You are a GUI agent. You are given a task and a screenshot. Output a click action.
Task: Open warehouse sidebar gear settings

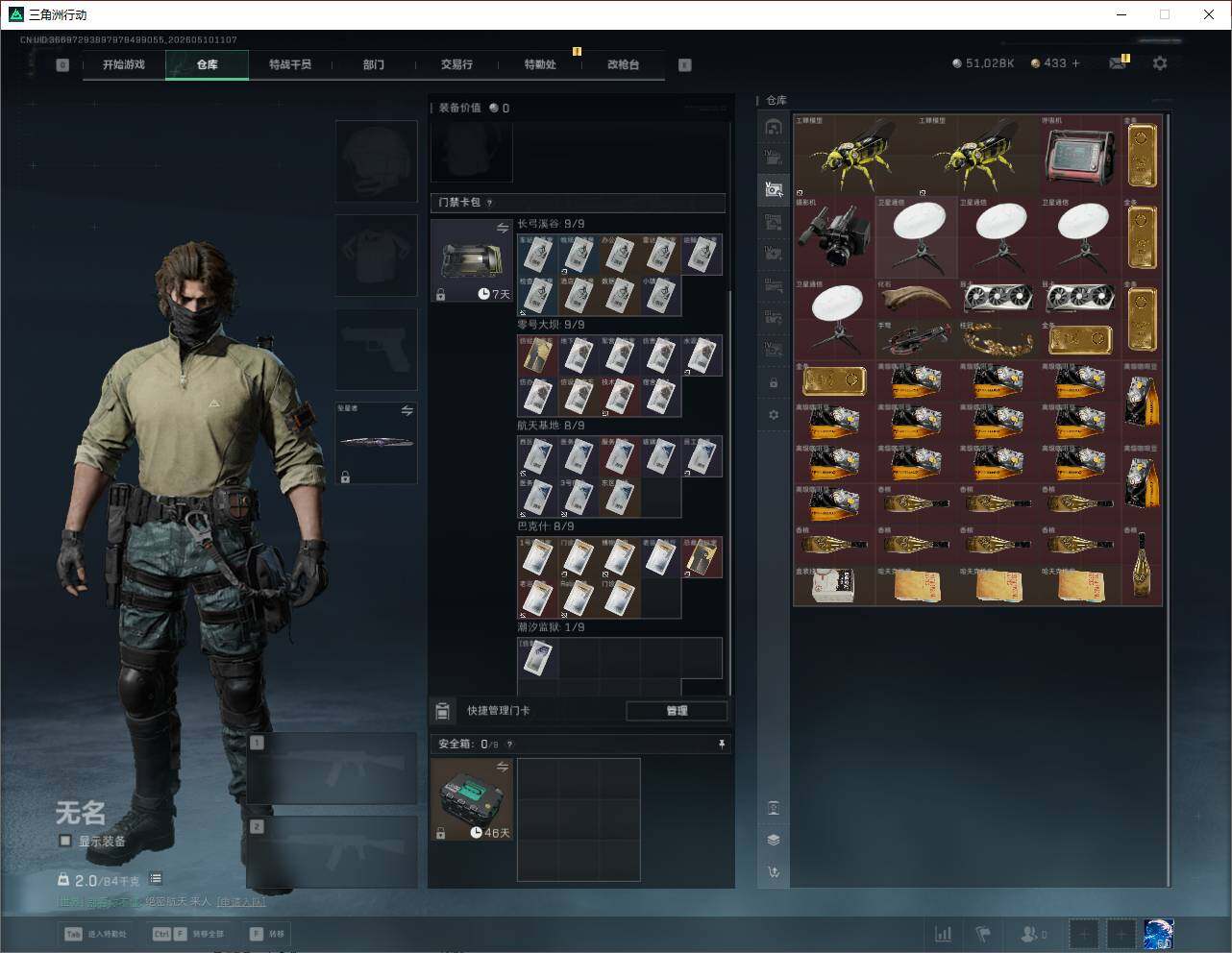774,415
